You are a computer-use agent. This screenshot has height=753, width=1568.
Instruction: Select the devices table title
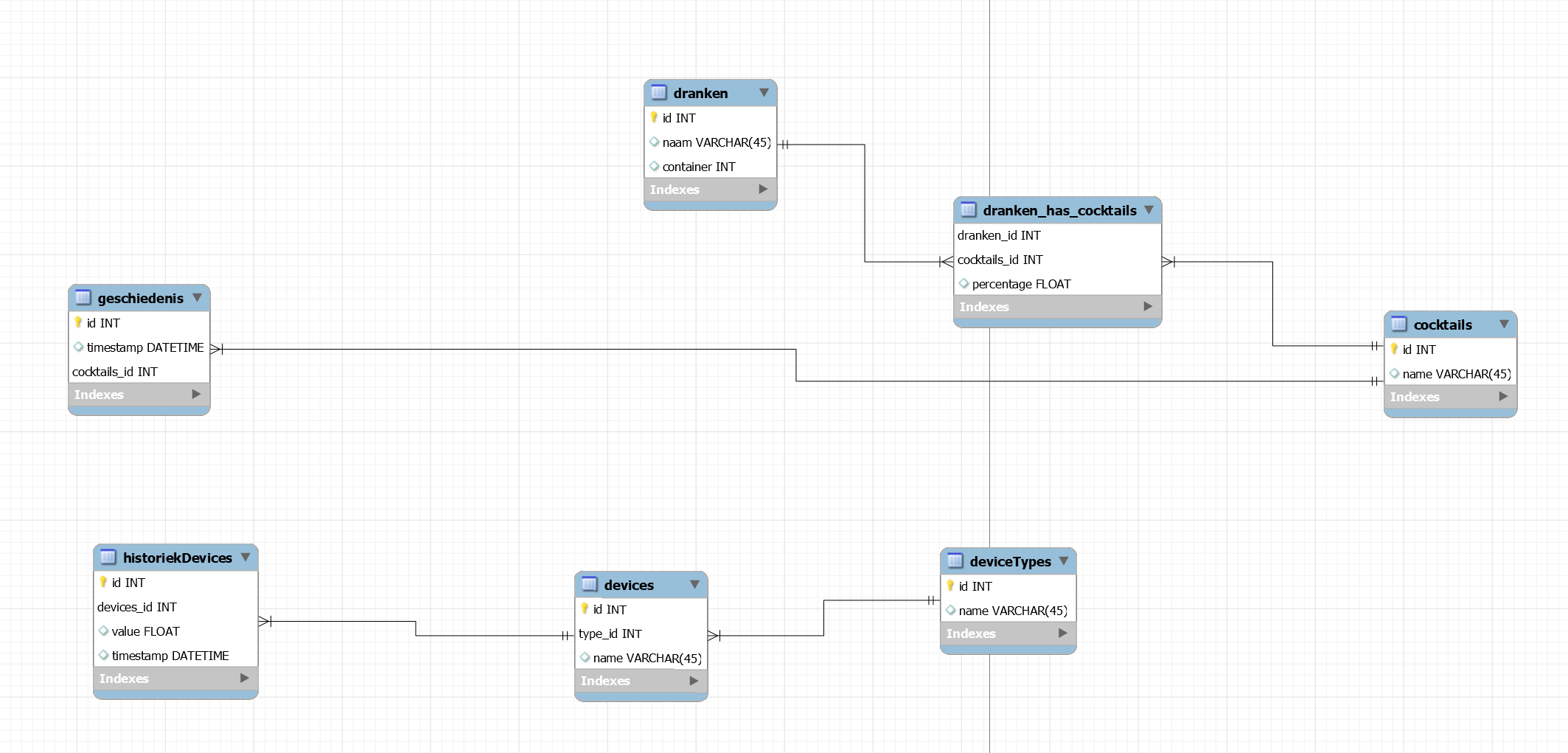[629, 586]
